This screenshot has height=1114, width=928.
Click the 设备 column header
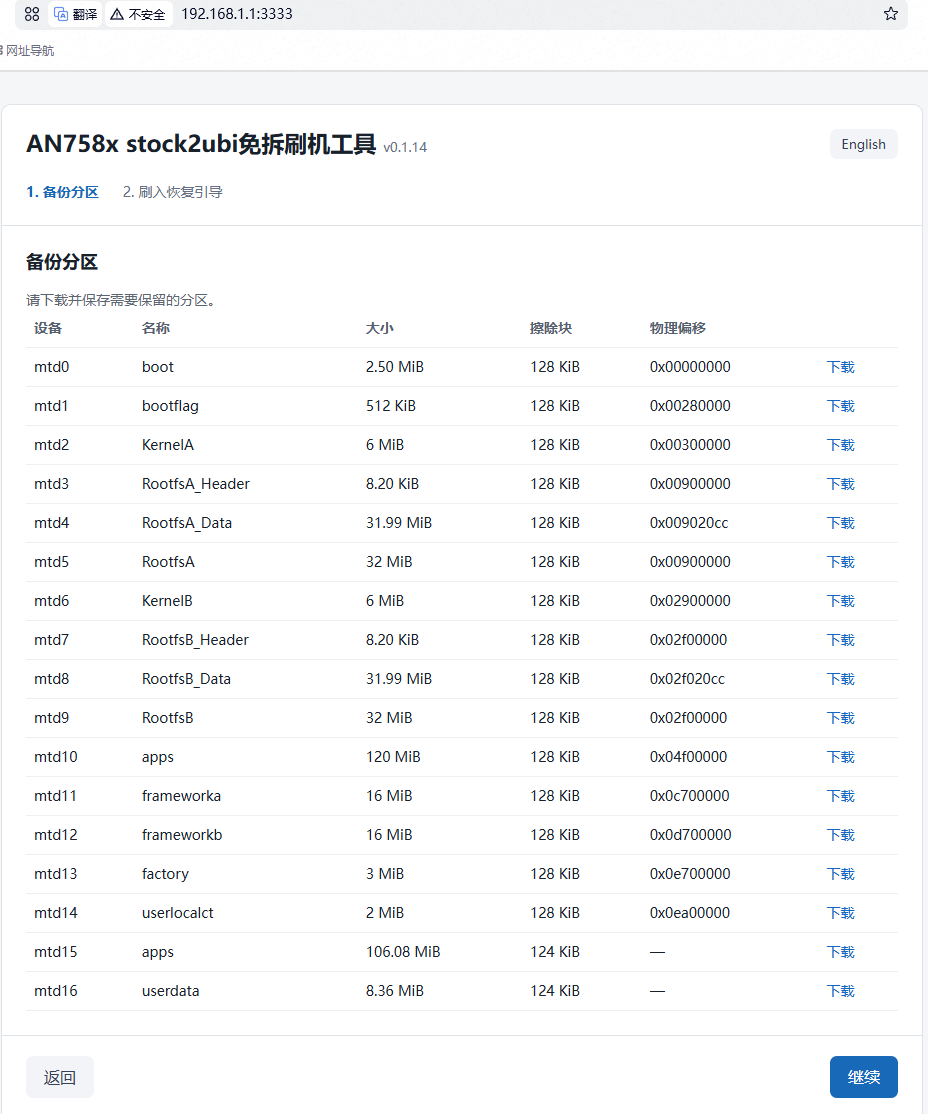pyautogui.click(x=48, y=328)
